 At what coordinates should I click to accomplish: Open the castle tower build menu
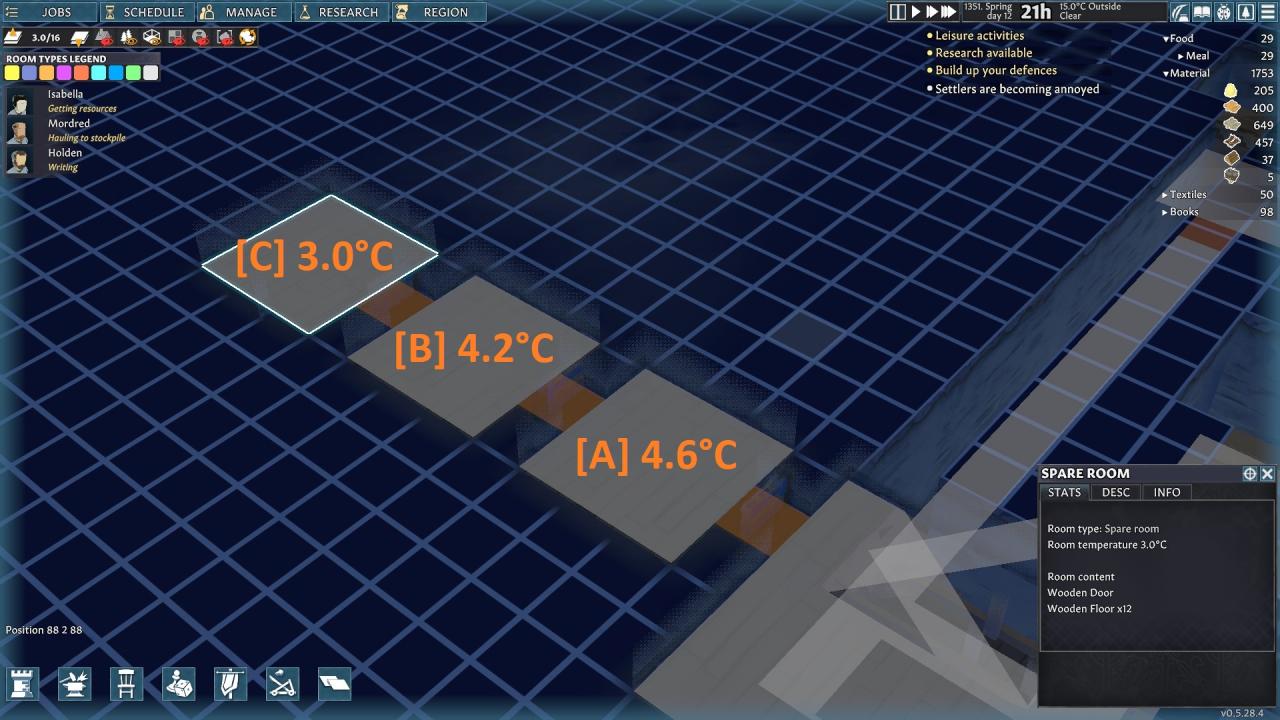coord(23,684)
